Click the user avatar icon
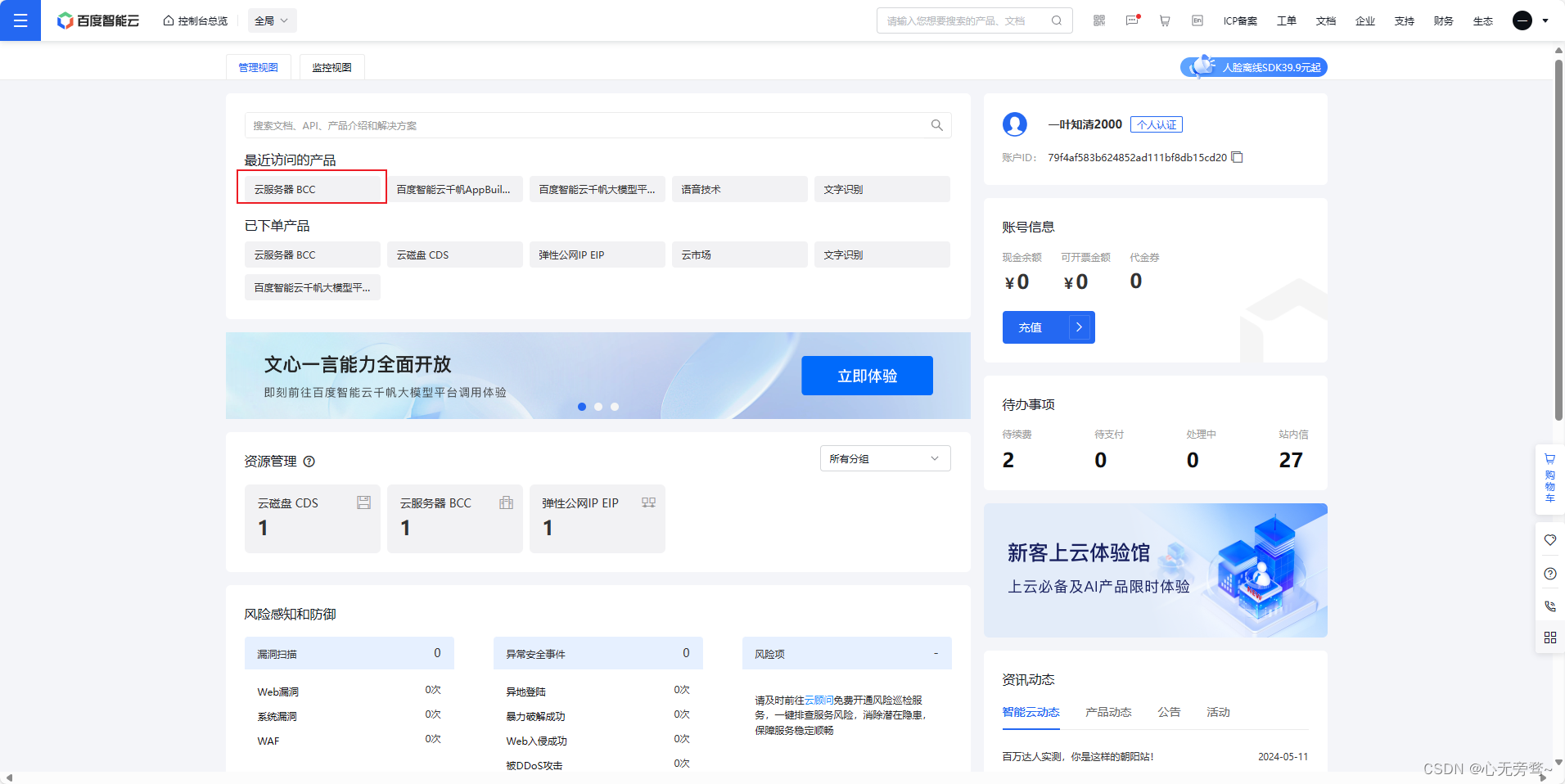The width and height of the screenshot is (1565, 784). pyautogui.click(x=1522, y=20)
